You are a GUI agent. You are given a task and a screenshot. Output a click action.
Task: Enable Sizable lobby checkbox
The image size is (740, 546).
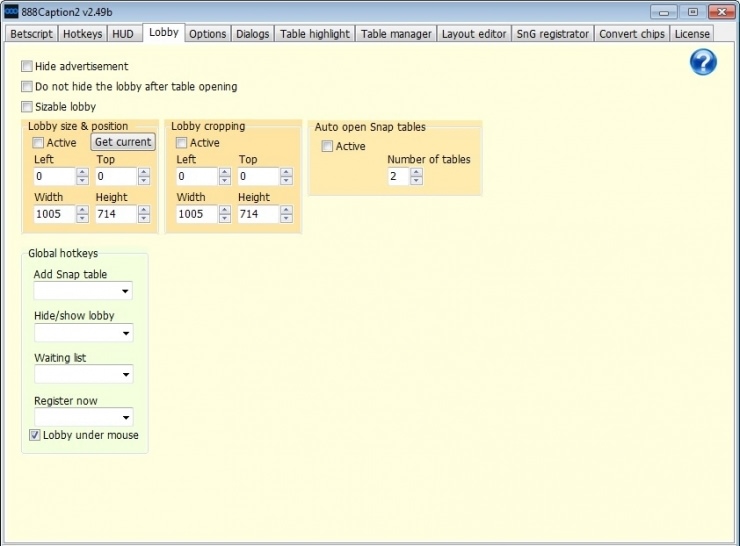coord(27,107)
